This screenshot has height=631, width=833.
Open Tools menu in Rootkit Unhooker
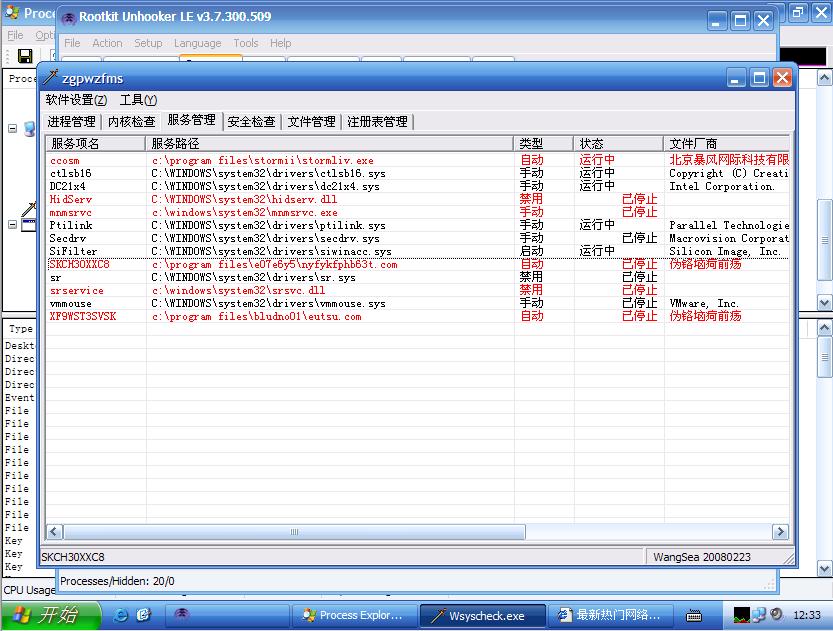click(x=246, y=43)
